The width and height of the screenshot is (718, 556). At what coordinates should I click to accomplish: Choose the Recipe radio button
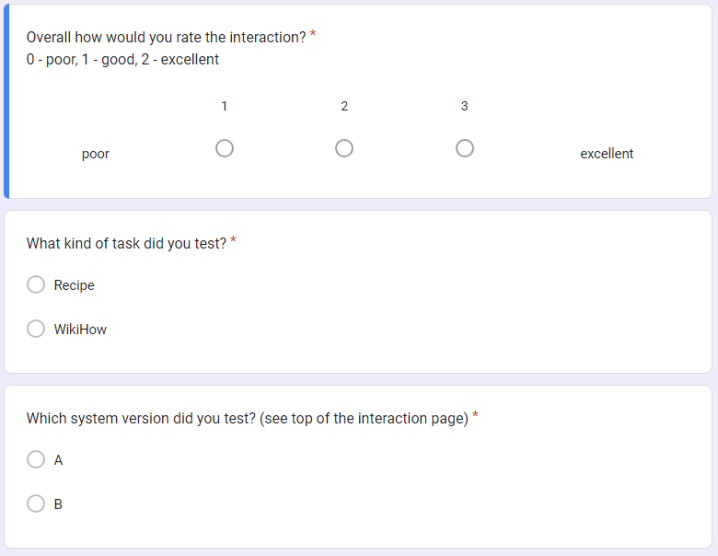36,285
